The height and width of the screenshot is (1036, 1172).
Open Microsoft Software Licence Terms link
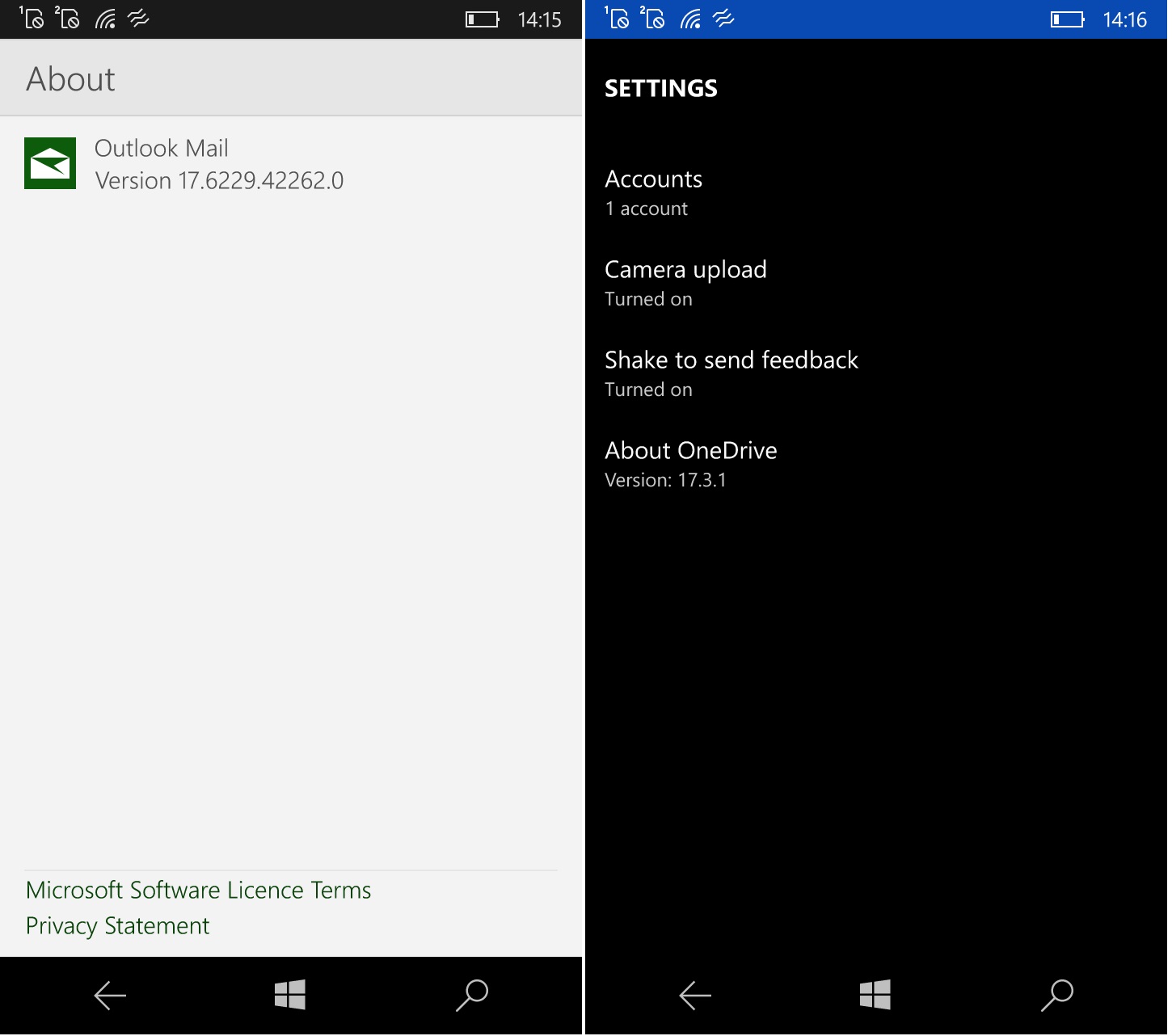pos(198,890)
